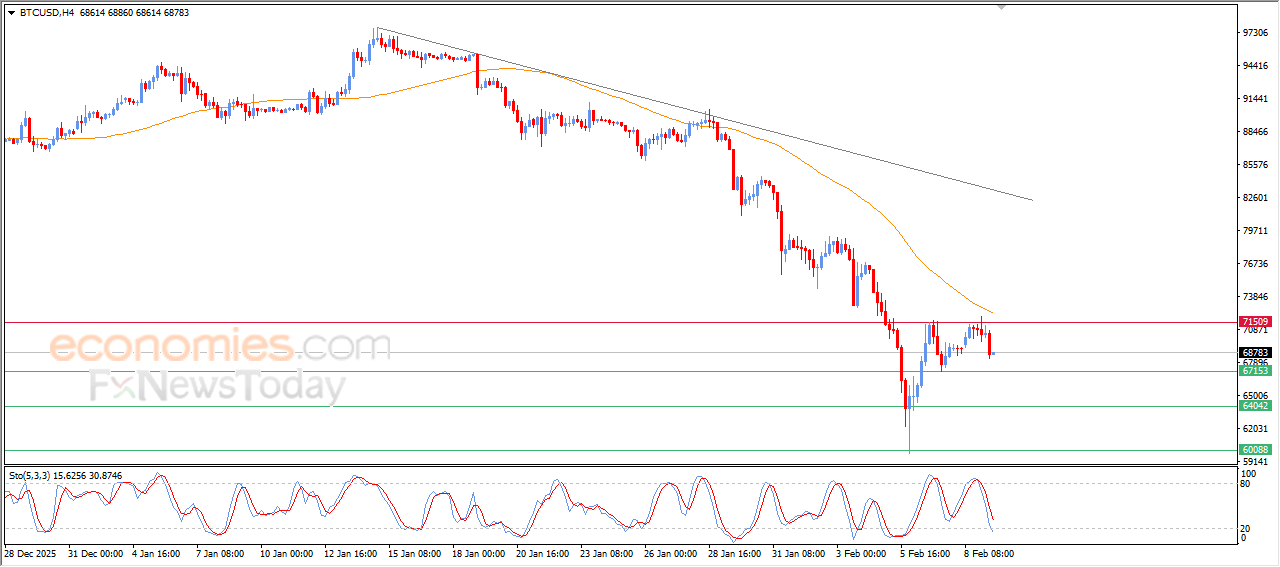Click the 28 Dec 2025 date label
Viewport: 1280px width, 567px height.
pos(30,552)
